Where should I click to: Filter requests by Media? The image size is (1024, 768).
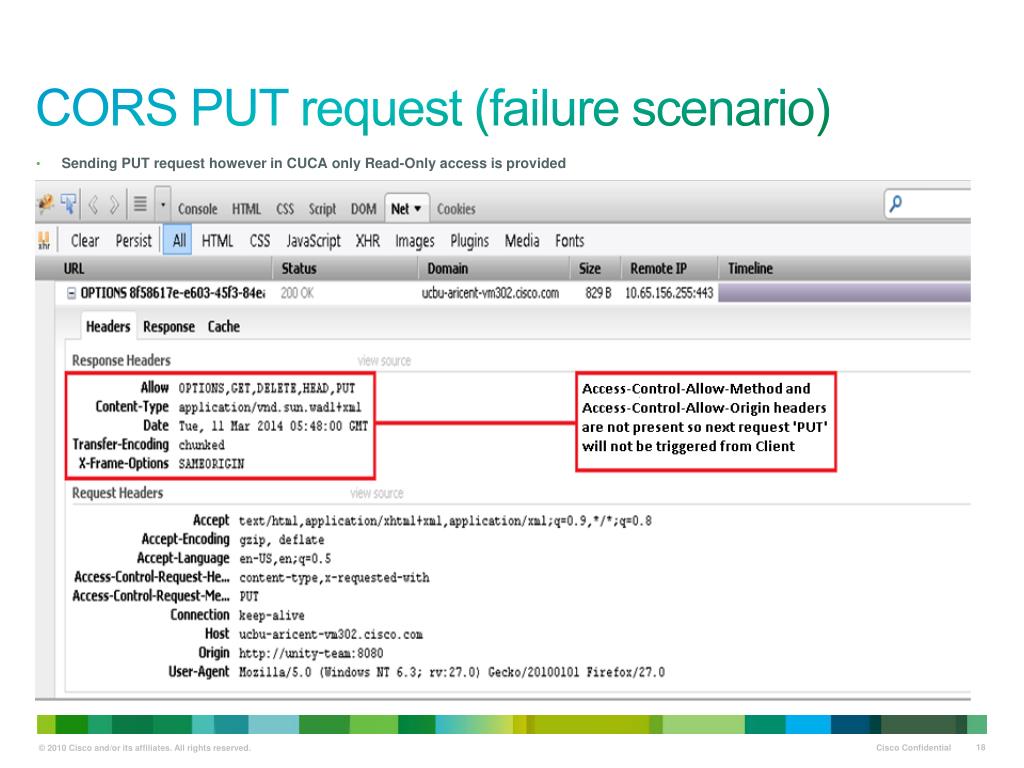point(522,241)
